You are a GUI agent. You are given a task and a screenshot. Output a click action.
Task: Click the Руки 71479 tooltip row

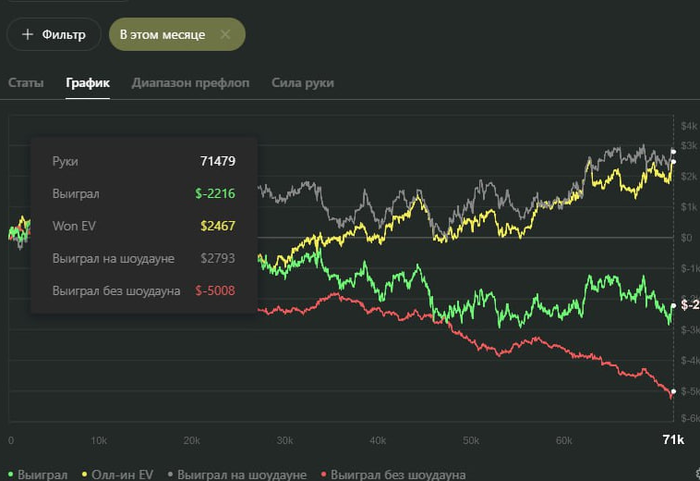point(144,161)
